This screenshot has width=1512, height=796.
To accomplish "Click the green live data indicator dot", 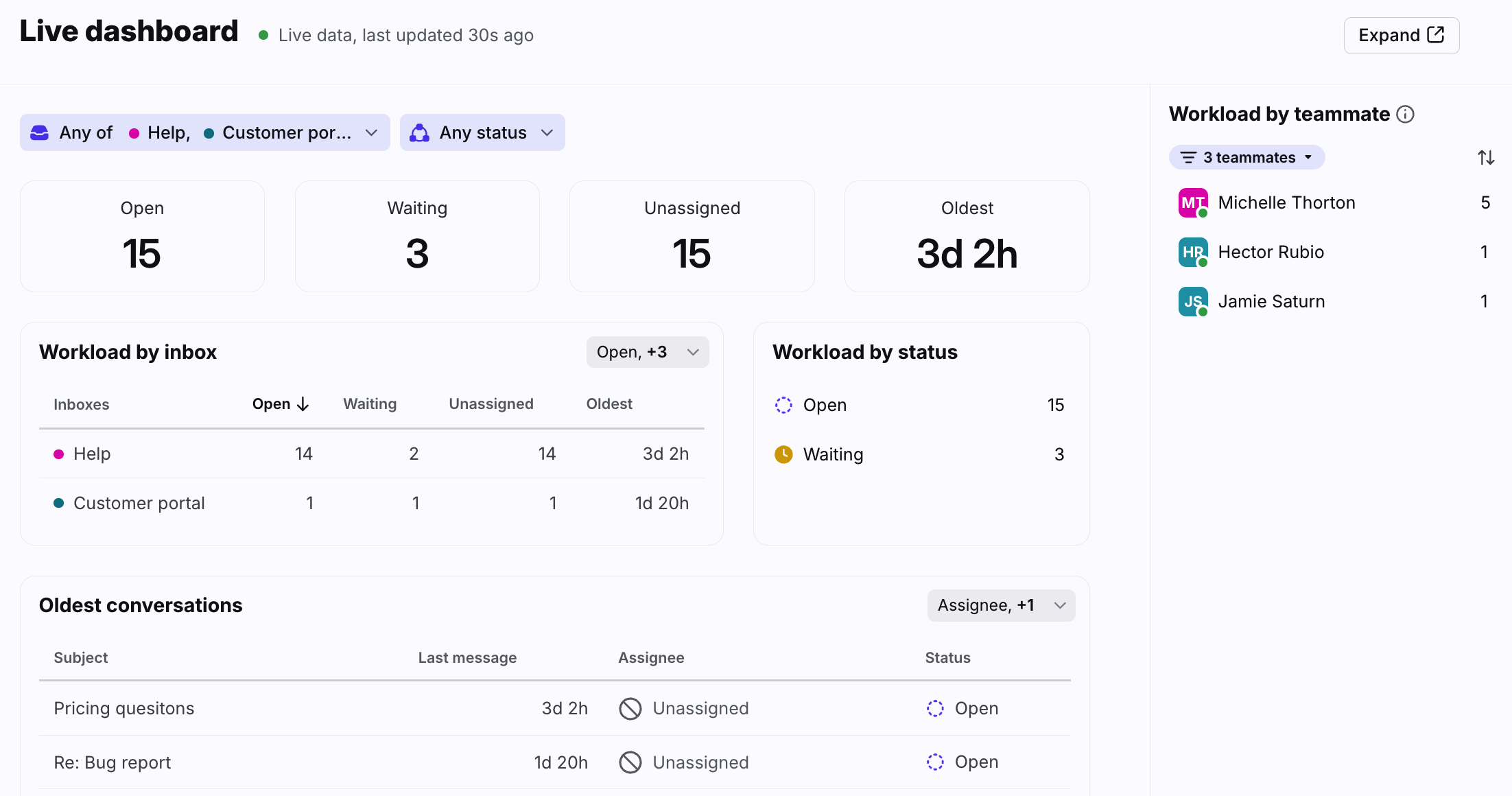I will (263, 35).
